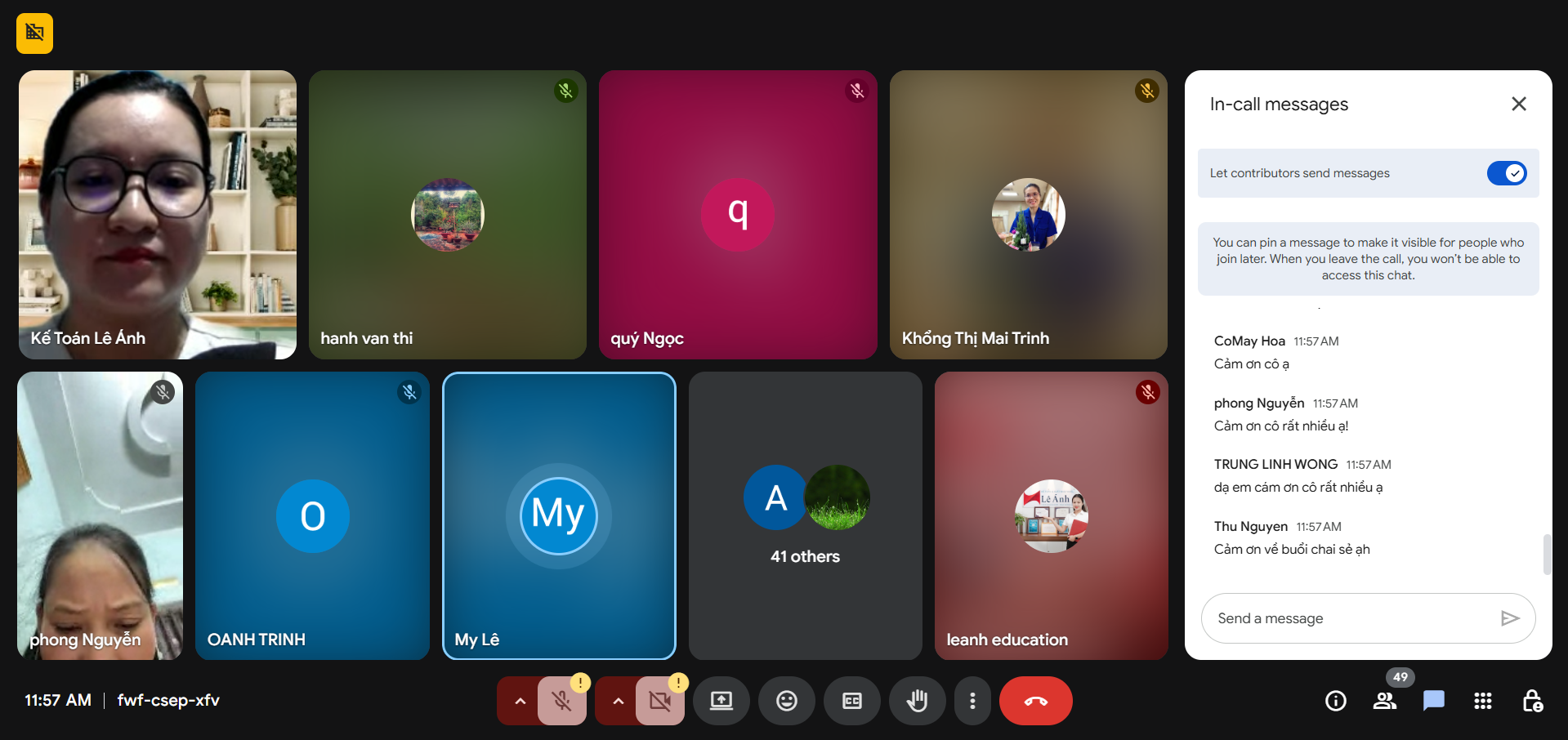1568x740 pixels.
Task: Toggle the chat panel icon
Action: click(1433, 701)
